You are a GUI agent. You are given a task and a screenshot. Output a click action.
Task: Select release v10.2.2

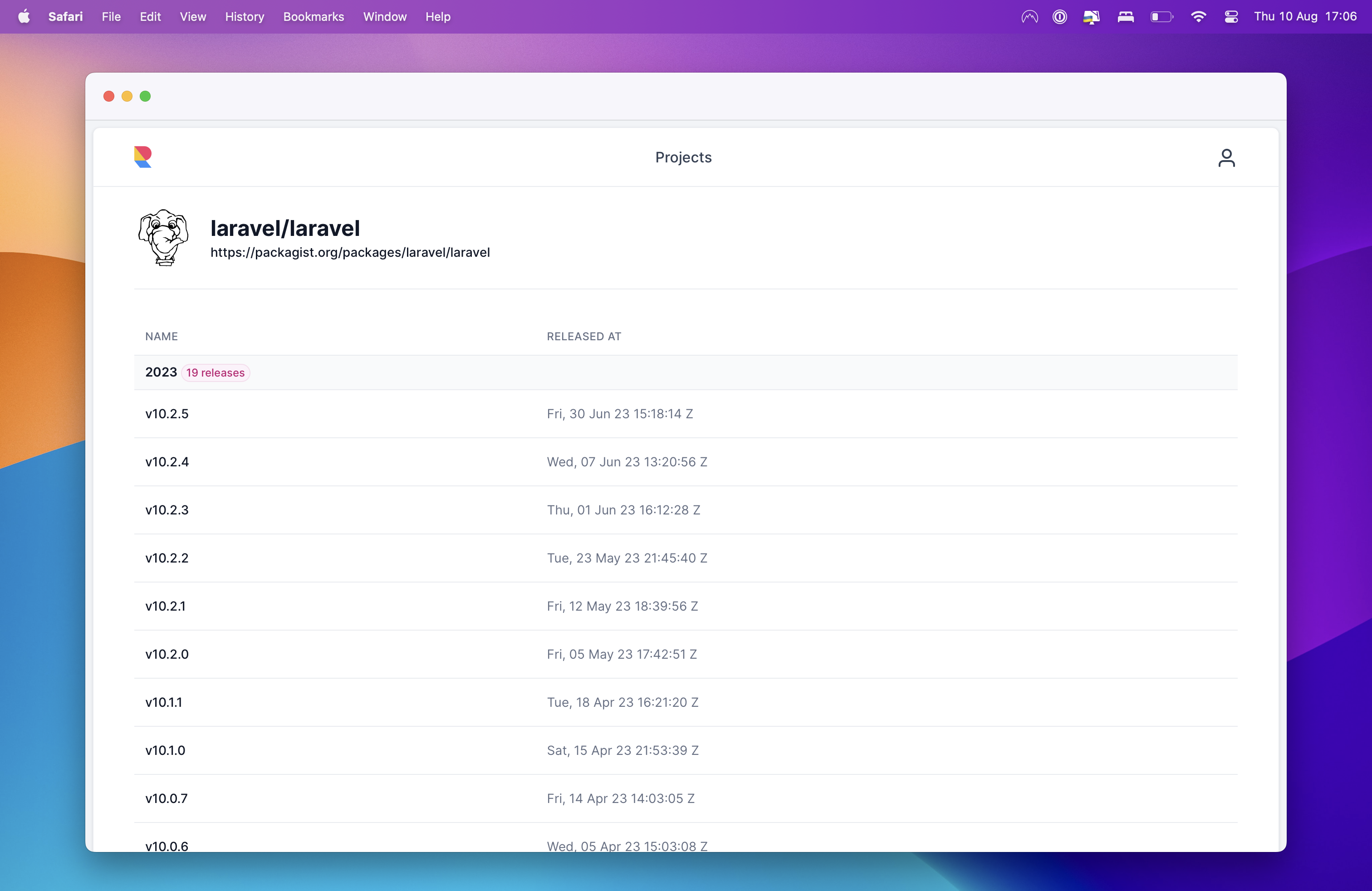click(167, 558)
